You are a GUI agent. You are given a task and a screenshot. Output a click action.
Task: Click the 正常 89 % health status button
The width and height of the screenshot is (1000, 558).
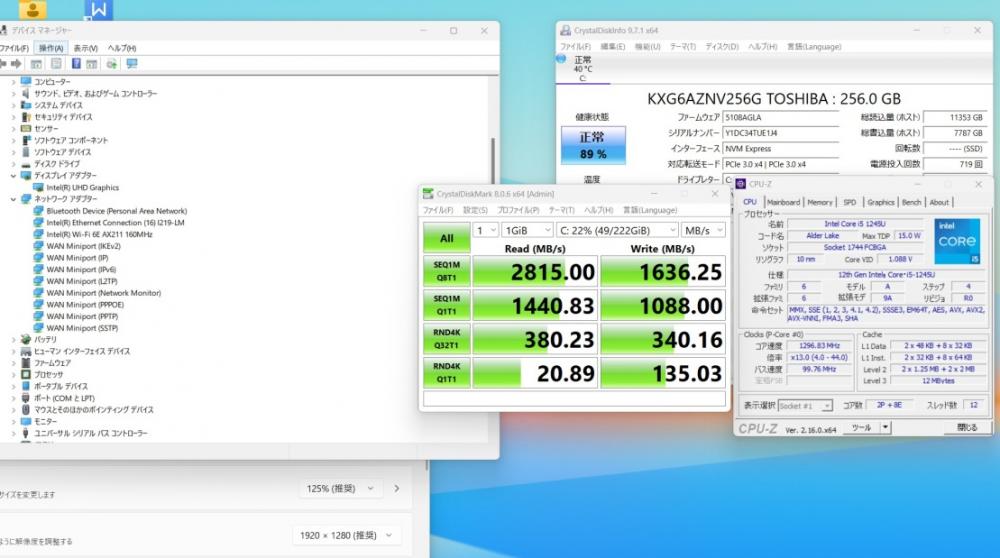click(x=593, y=145)
